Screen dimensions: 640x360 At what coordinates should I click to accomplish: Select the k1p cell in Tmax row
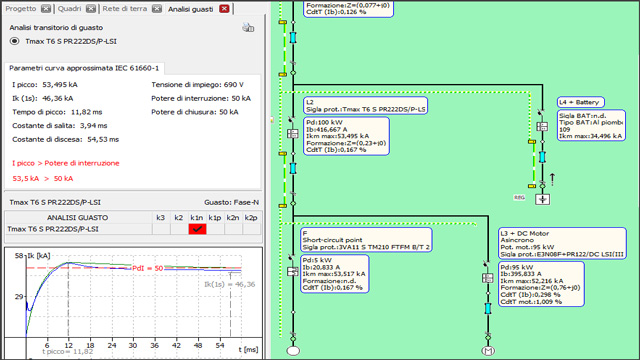(x=215, y=229)
